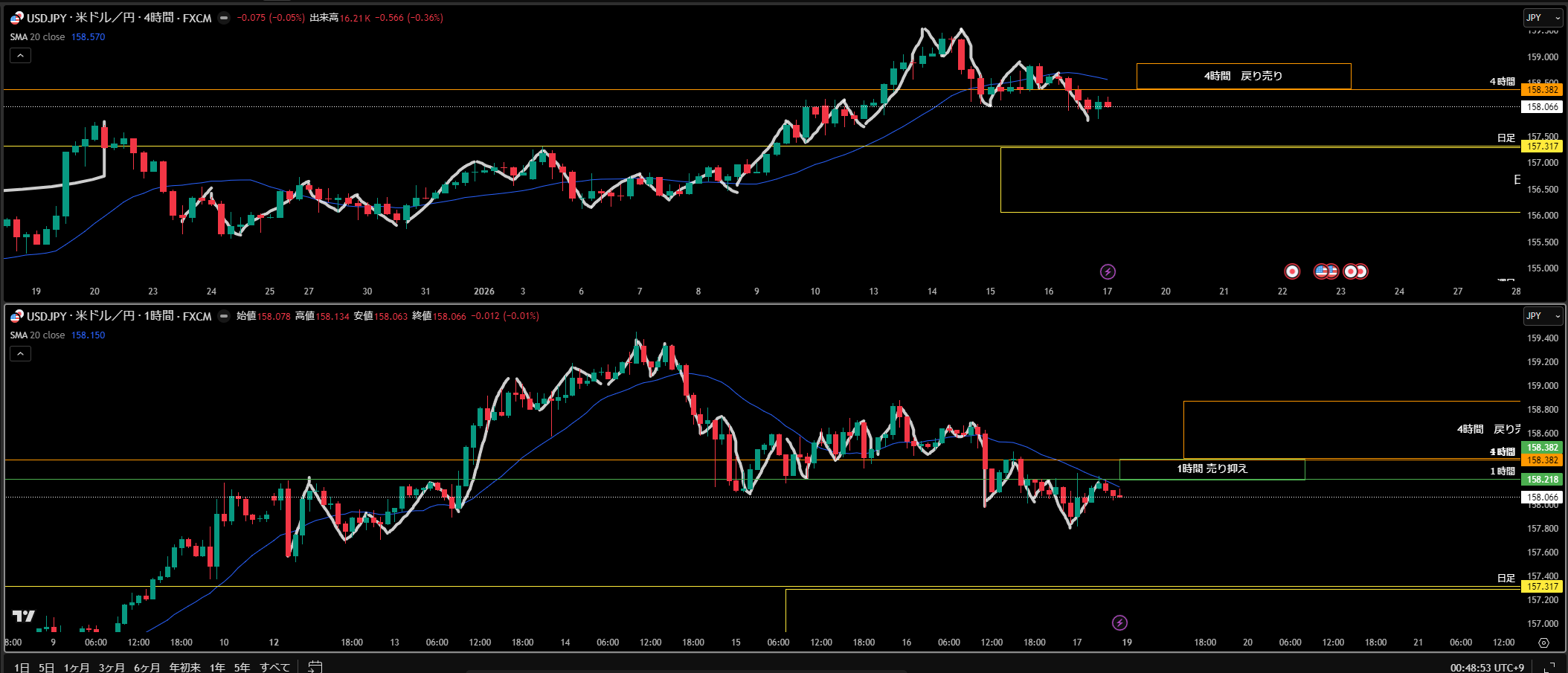Viewport: 1568px width, 673px height.
Task: Select the 3ヶ月 date range
Action: [111, 667]
